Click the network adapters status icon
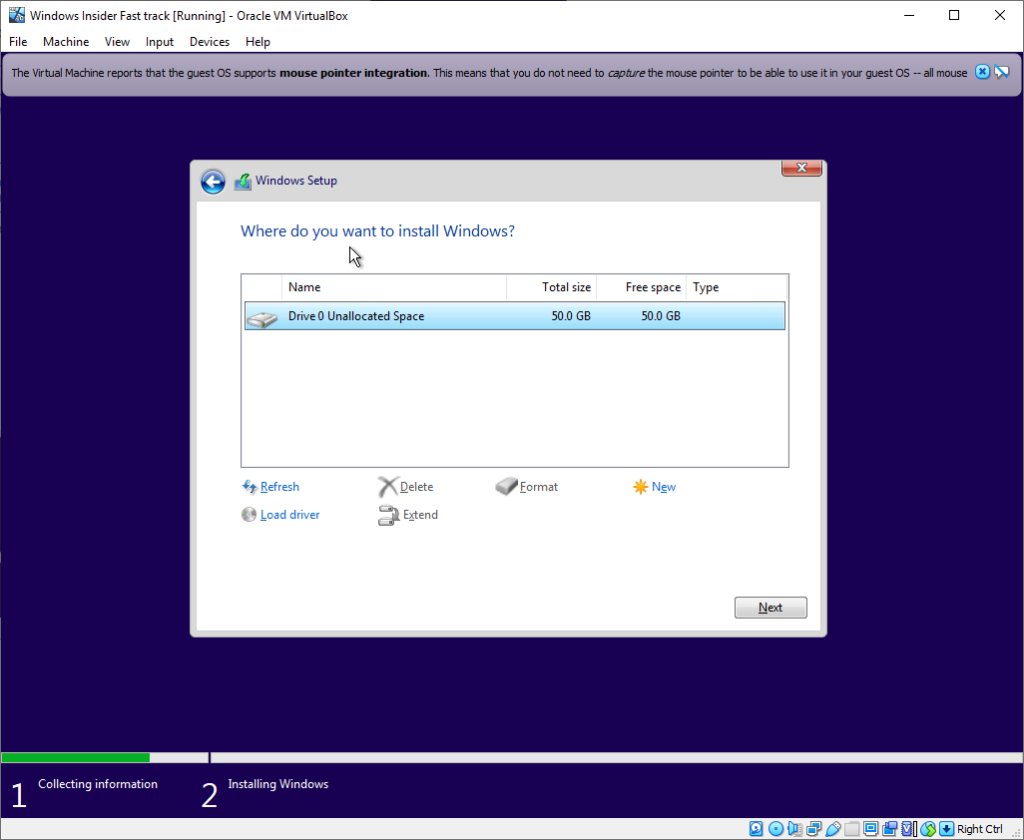Viewport: 1024px width, 840px height. pos(814,829)
